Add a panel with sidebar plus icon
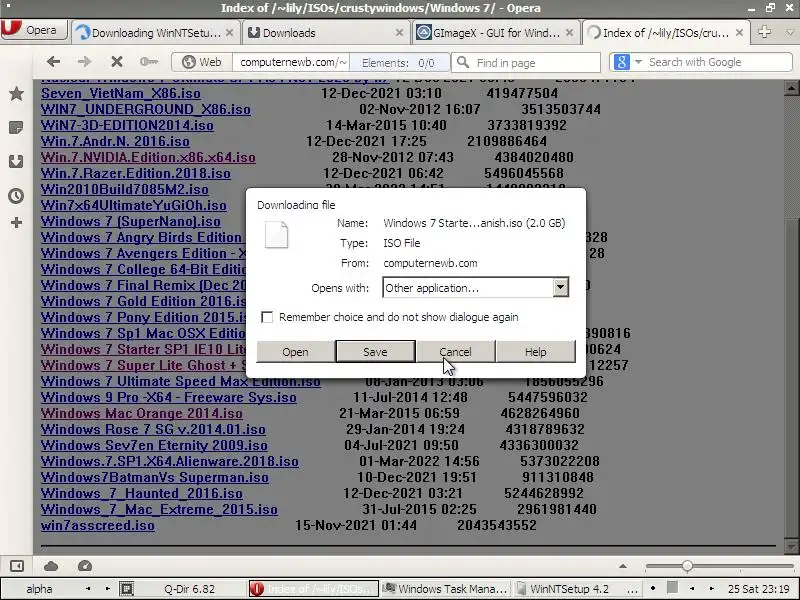This screenshot has height=600, width=800. (x=16, y=222)
